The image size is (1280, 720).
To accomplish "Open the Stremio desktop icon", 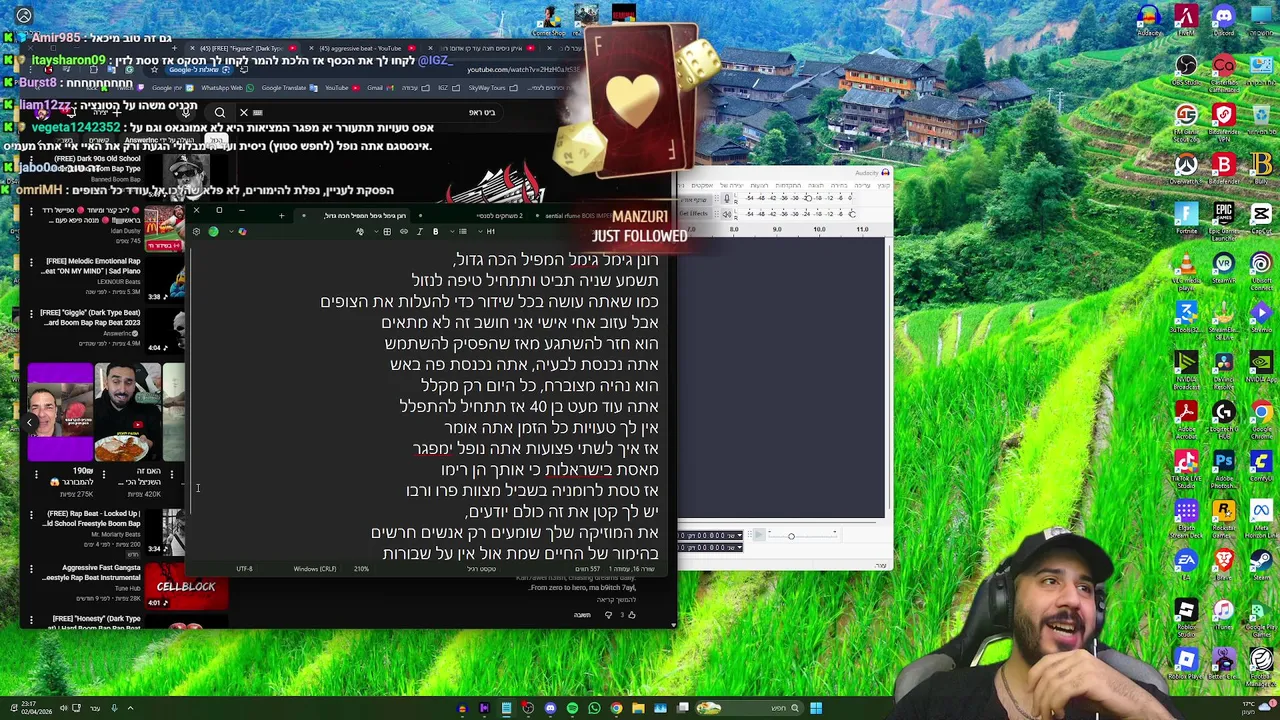I will pos(1260,314).
